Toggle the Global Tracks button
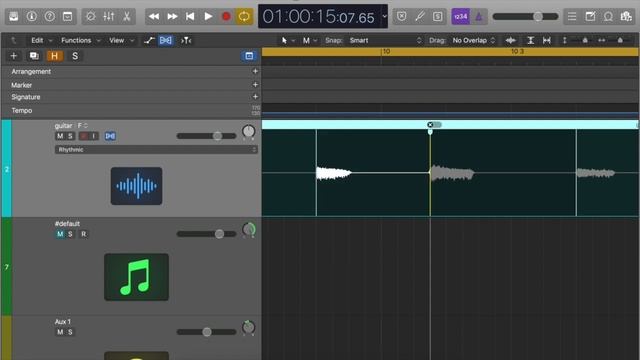 pyautogui.click(x=249, y=56)
